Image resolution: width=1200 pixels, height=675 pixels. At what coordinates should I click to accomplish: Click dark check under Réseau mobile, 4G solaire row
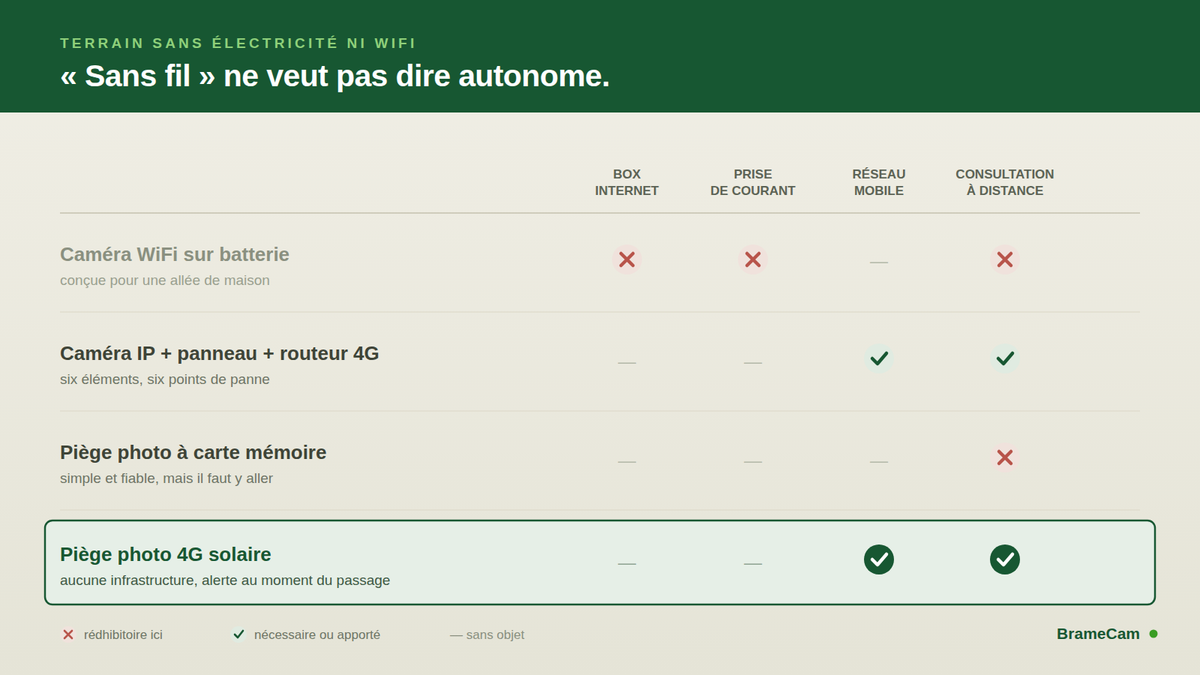pos(879,560)
